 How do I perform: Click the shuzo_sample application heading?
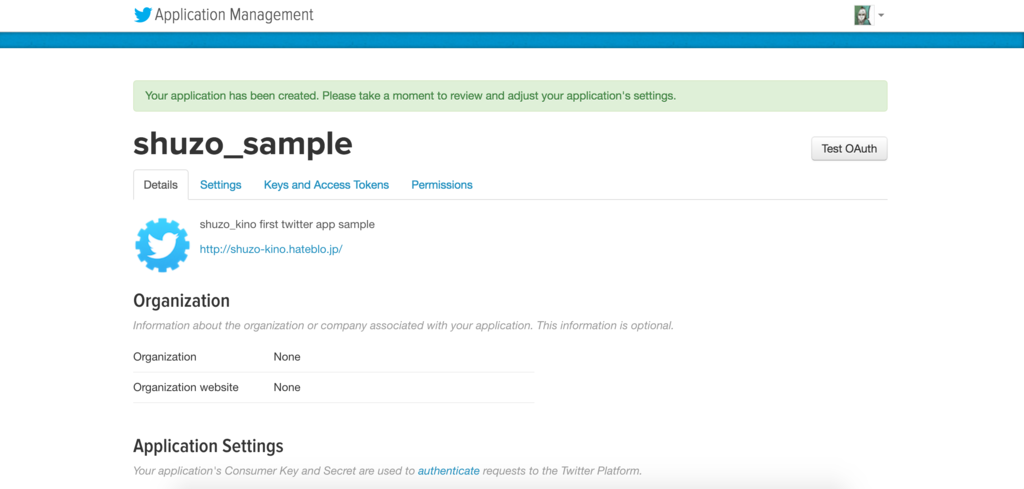(x=243, y=144)
